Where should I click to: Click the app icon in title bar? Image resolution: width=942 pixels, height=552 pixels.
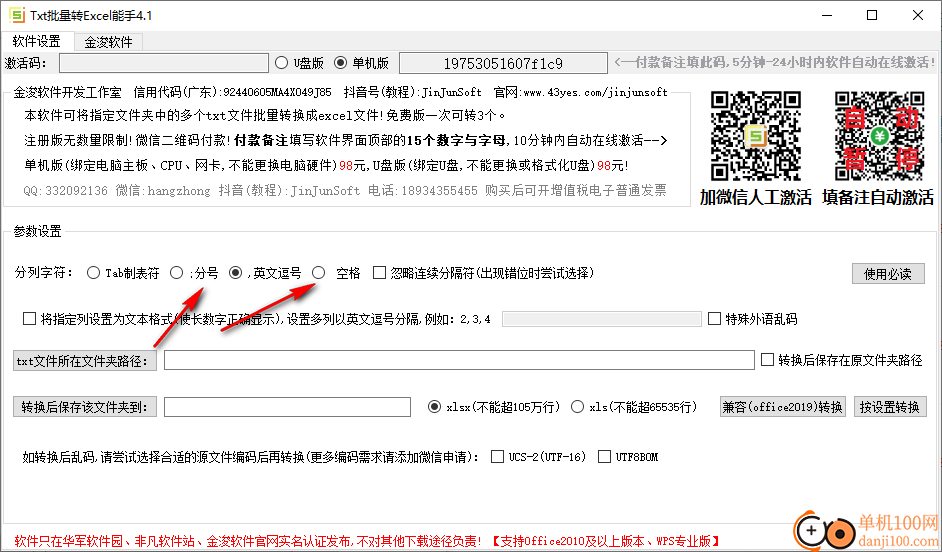[x=17, y=15]
